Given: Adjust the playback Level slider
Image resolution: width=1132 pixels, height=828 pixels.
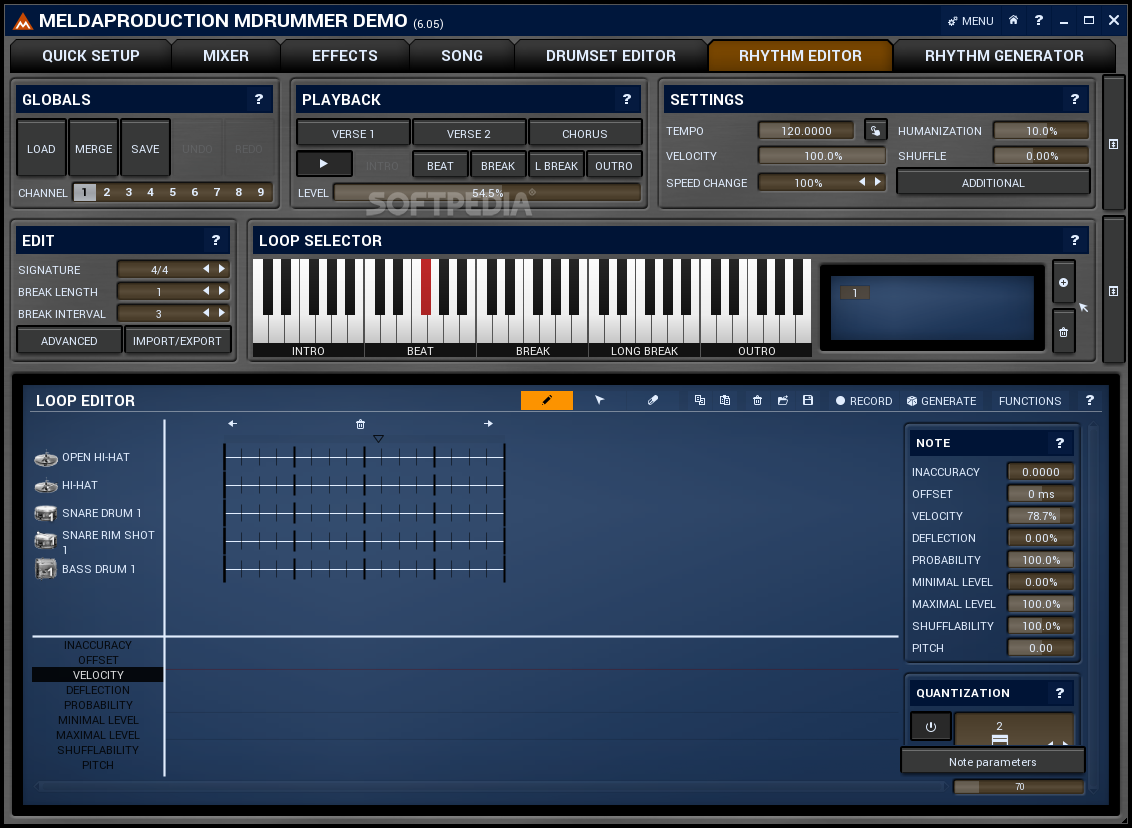Looking at the screenshot, I should click(x=487, y=193).
